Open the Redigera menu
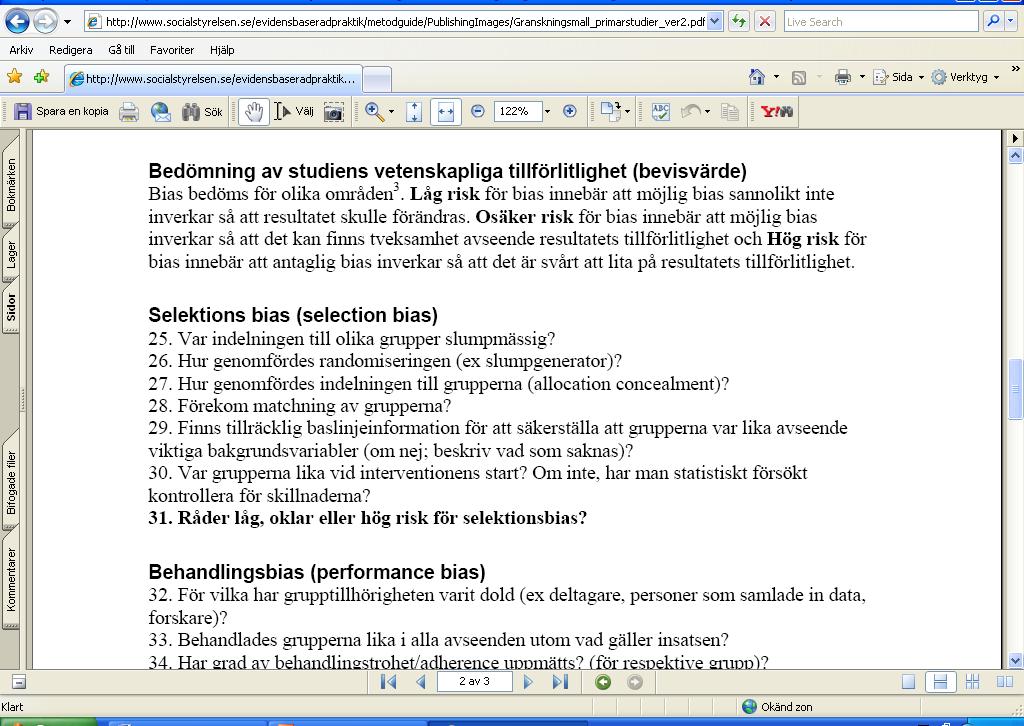Screen dimensions: 1024x726 71,50
